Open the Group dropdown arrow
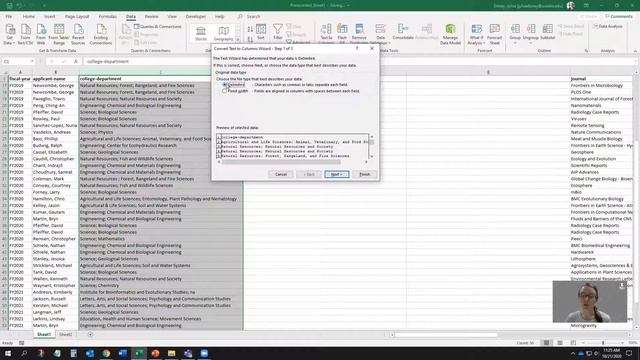Viewport: 640px width, 360px height. [515, 42]
